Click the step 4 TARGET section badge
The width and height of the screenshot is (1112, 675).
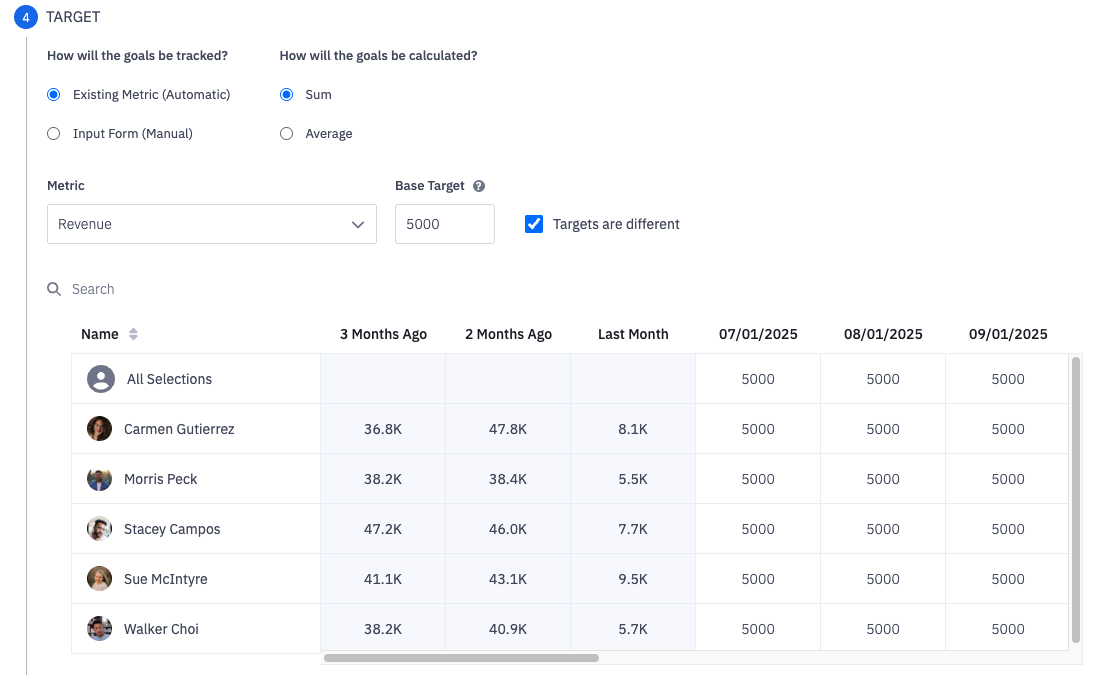26,17
